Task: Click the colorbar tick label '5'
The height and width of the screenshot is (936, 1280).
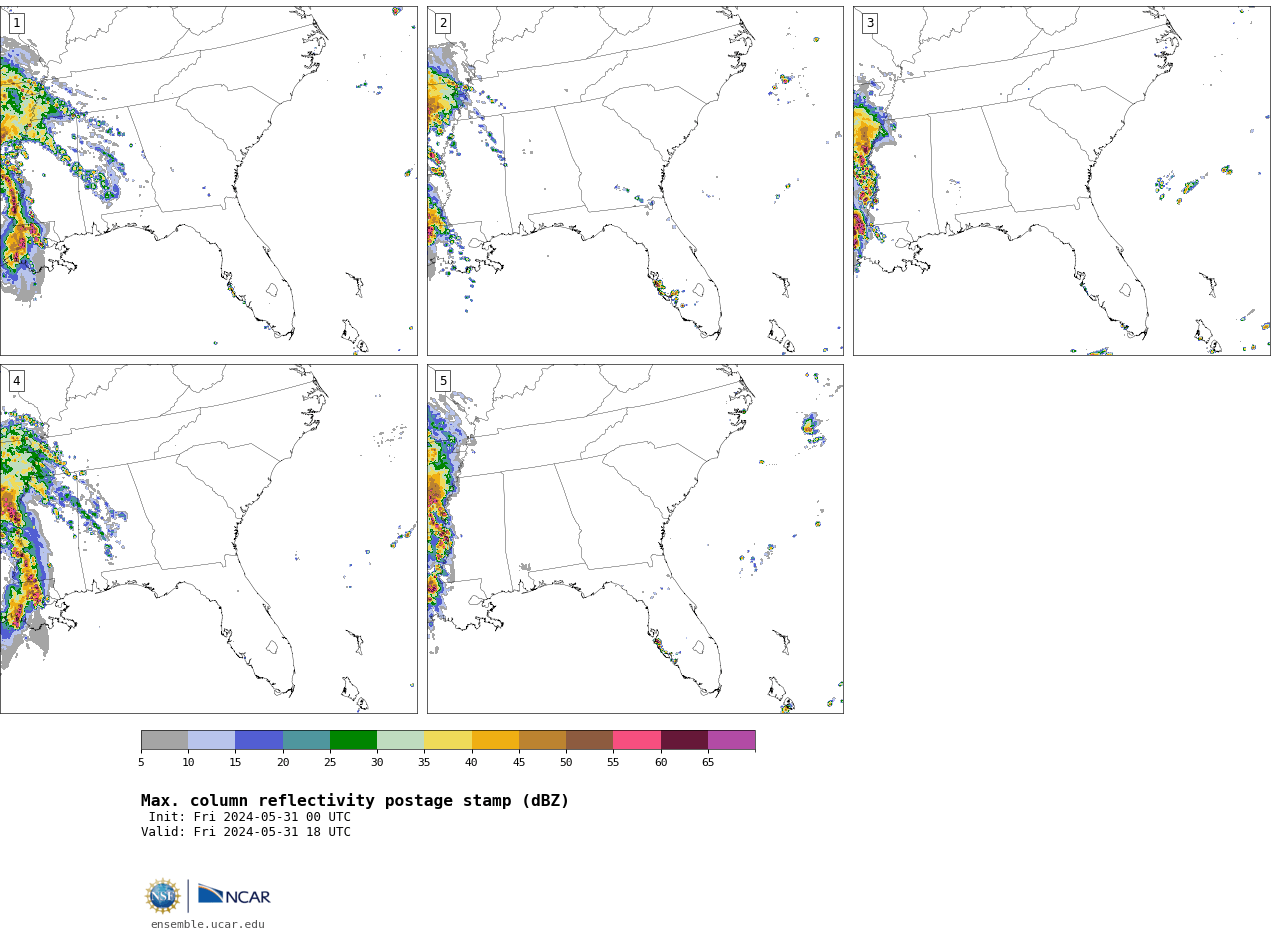Action: pyautogui.click(x=141, y=763)
